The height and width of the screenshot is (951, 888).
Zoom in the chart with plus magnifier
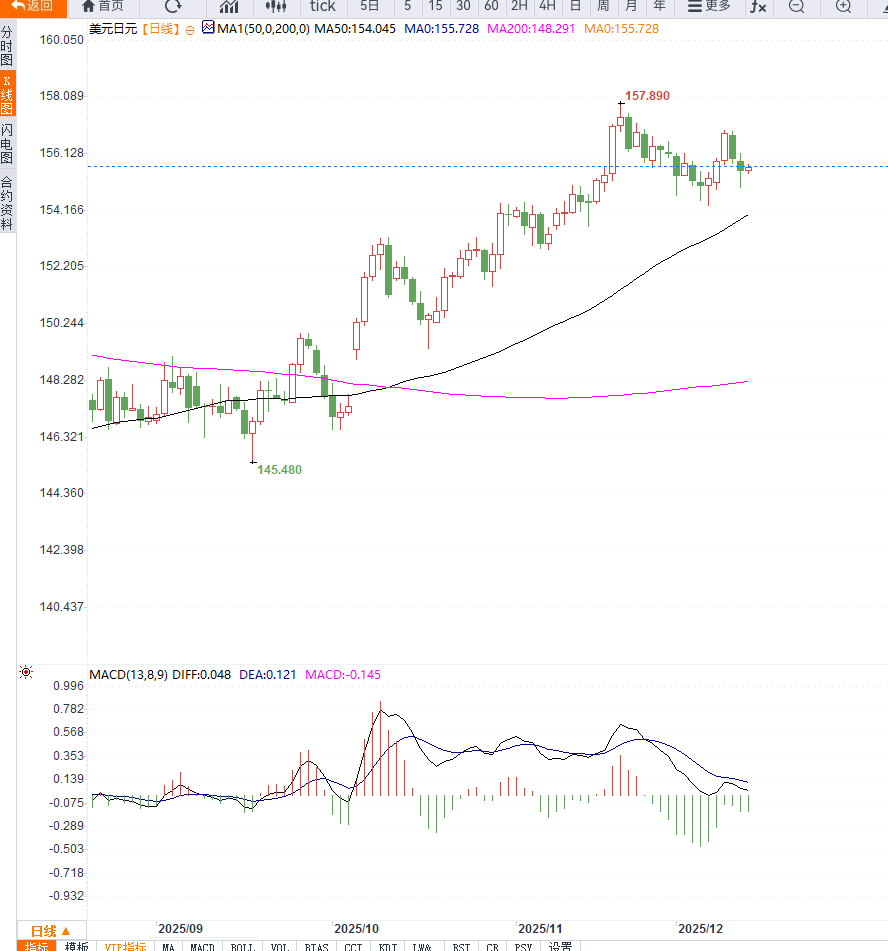pyautogui.click(x=843, y=7)
